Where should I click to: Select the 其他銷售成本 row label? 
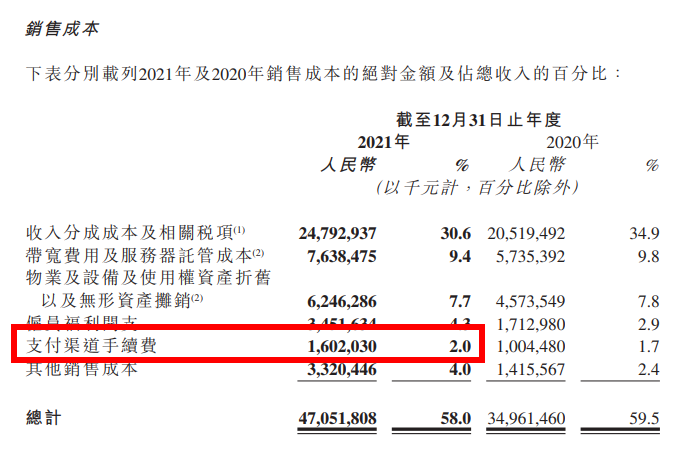point(82,370)
